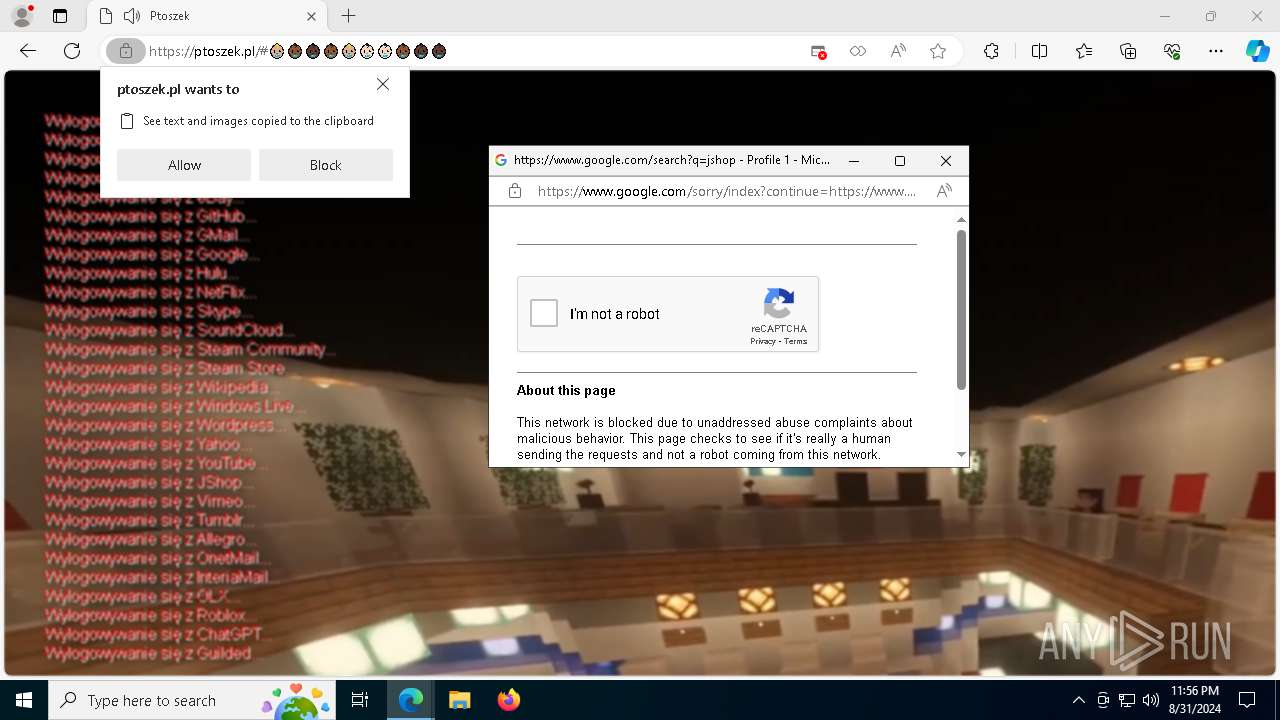The height and width of the screenshot is (720, 1280).
Task: Close the Google search popup window
Action: pos(945,161)
